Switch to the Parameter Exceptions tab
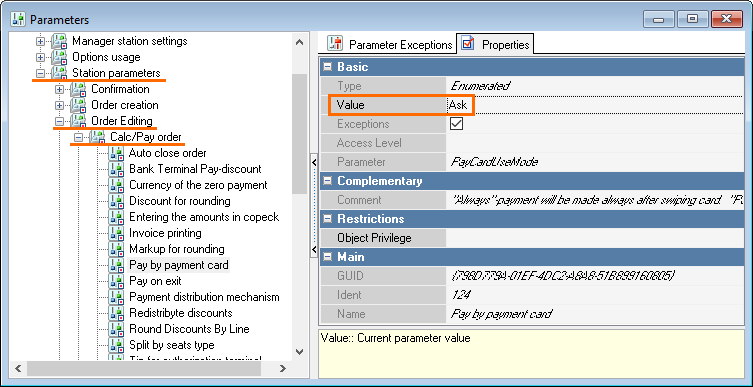The image size is (753, 387). pyautogui.click(x=389, y=45)
